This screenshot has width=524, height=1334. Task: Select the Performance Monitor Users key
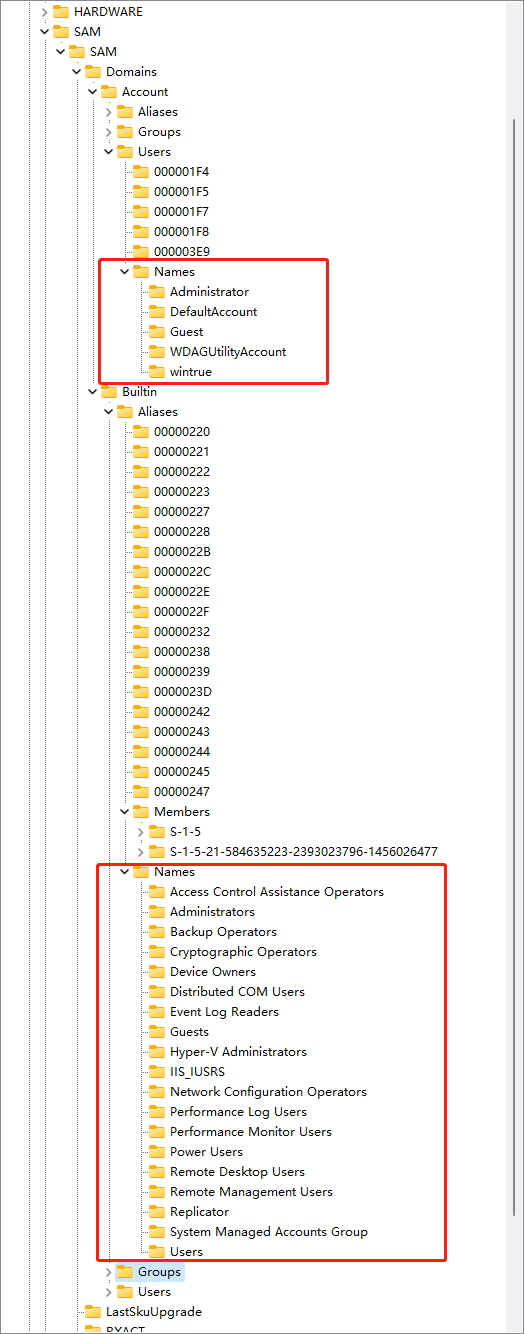click(250, 1132)
